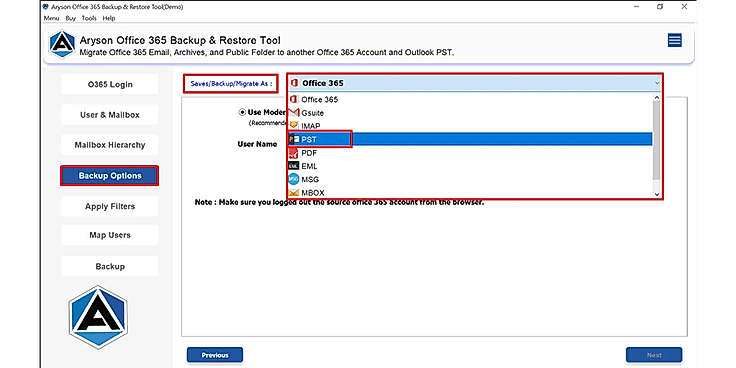
Task: Go to the Map Users step
Action: point(110,235)
